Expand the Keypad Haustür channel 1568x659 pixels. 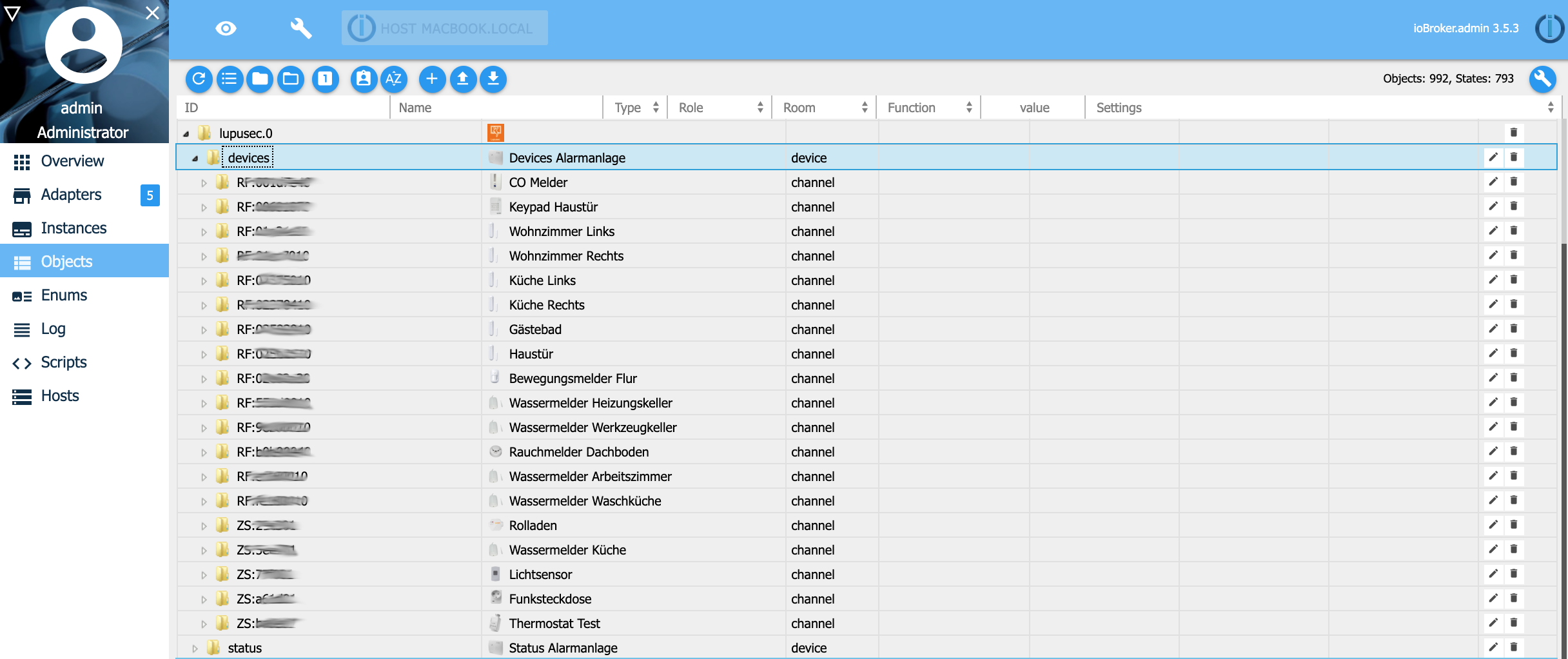tap(204, 208)
